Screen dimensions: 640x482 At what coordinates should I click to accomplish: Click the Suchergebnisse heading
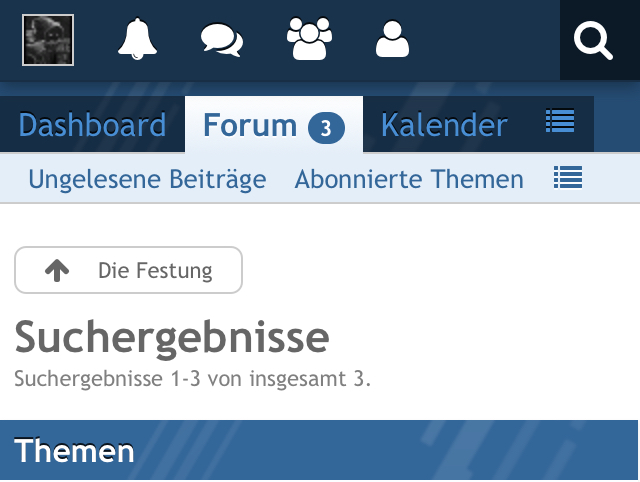tap(172, 339)
